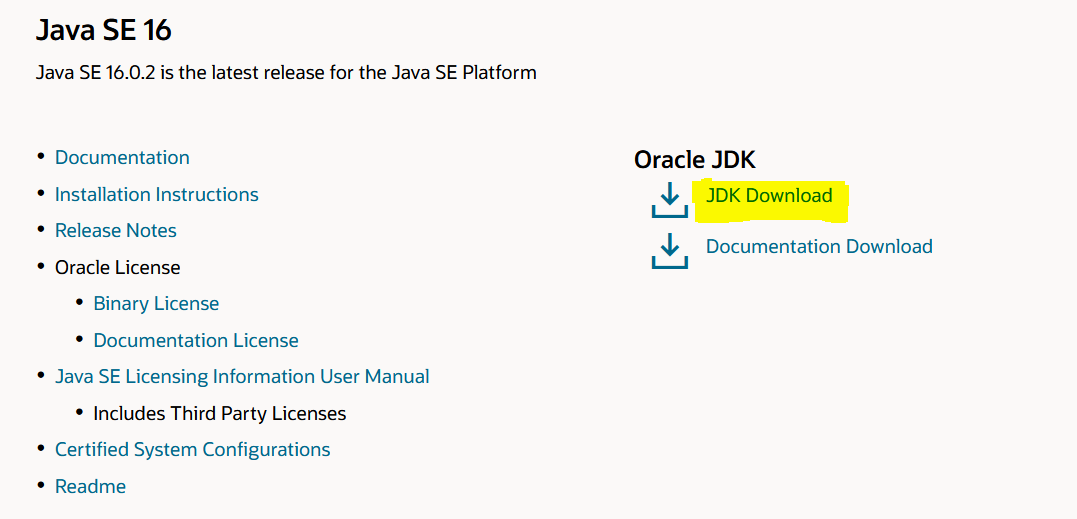Open the highlighted JDK Download link

(769, 196)
